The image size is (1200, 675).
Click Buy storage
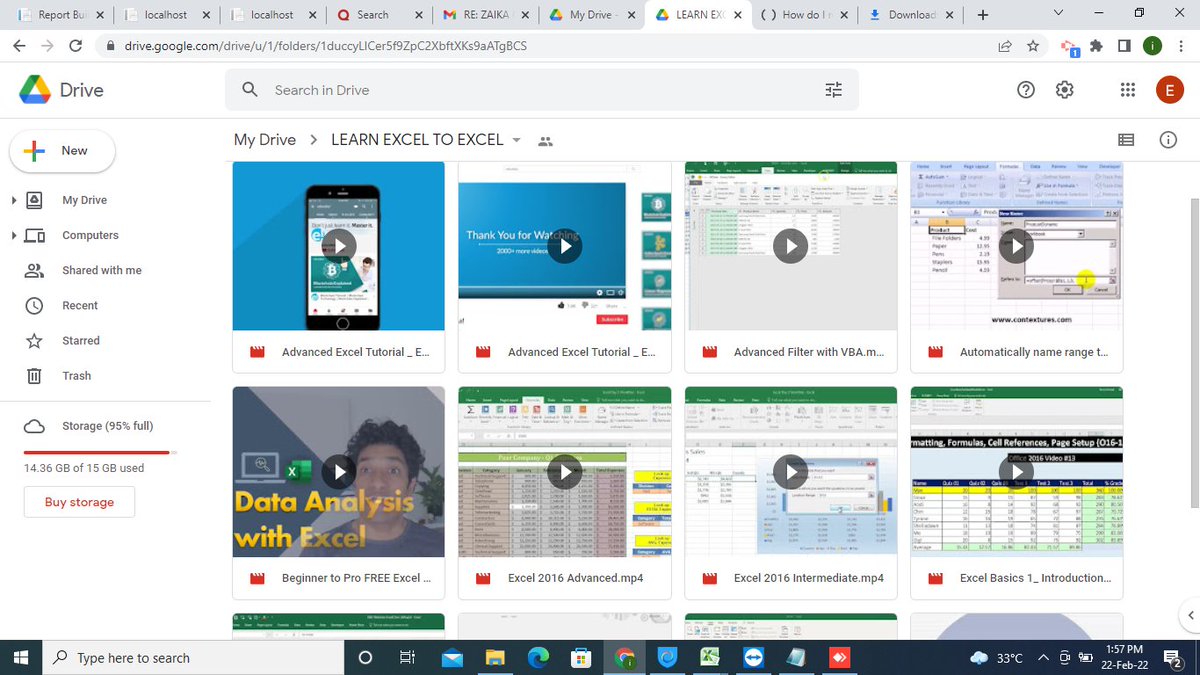(79, 502)
